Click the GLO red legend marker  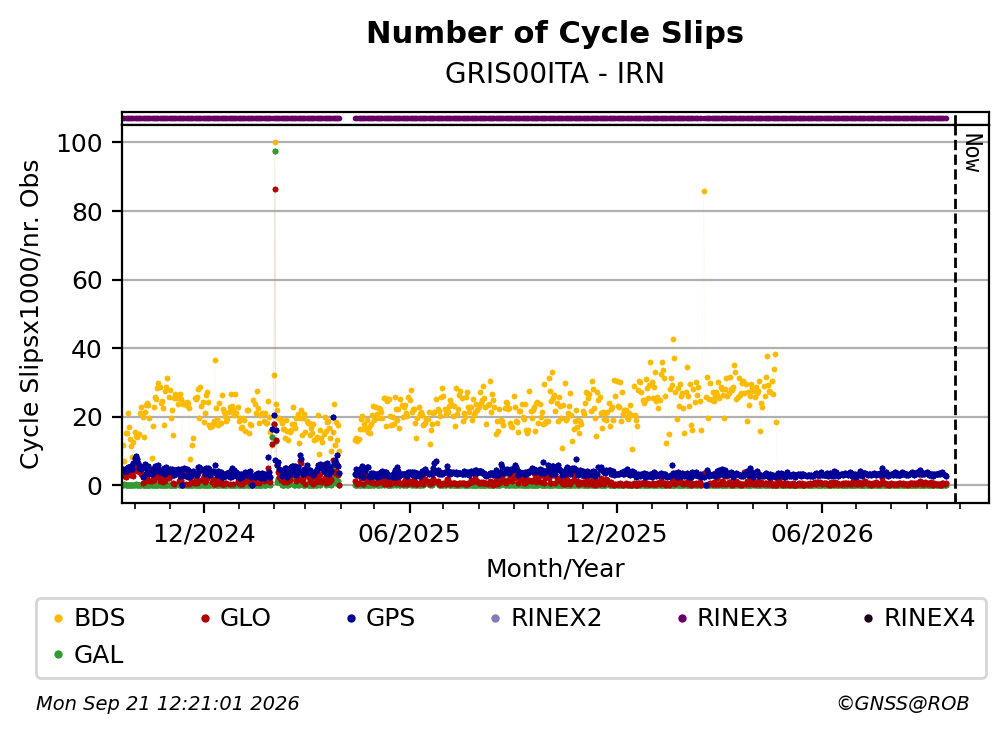click(205, 618)
